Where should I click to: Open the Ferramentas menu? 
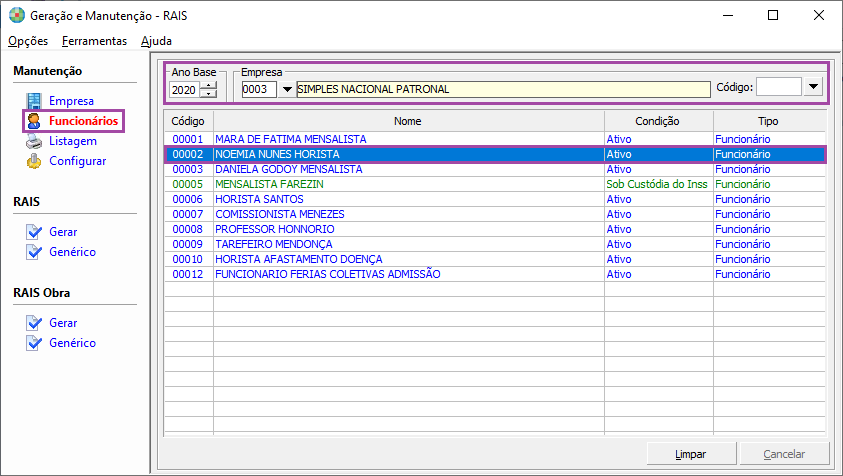pyautogui.click(x=94, y=41)
